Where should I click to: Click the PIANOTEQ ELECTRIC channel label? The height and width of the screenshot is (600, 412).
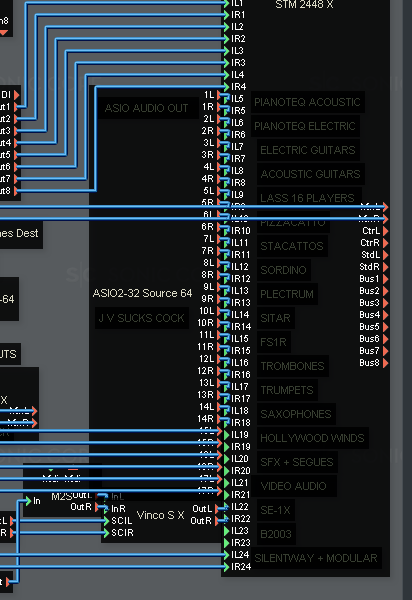click(x=305, y=126)
